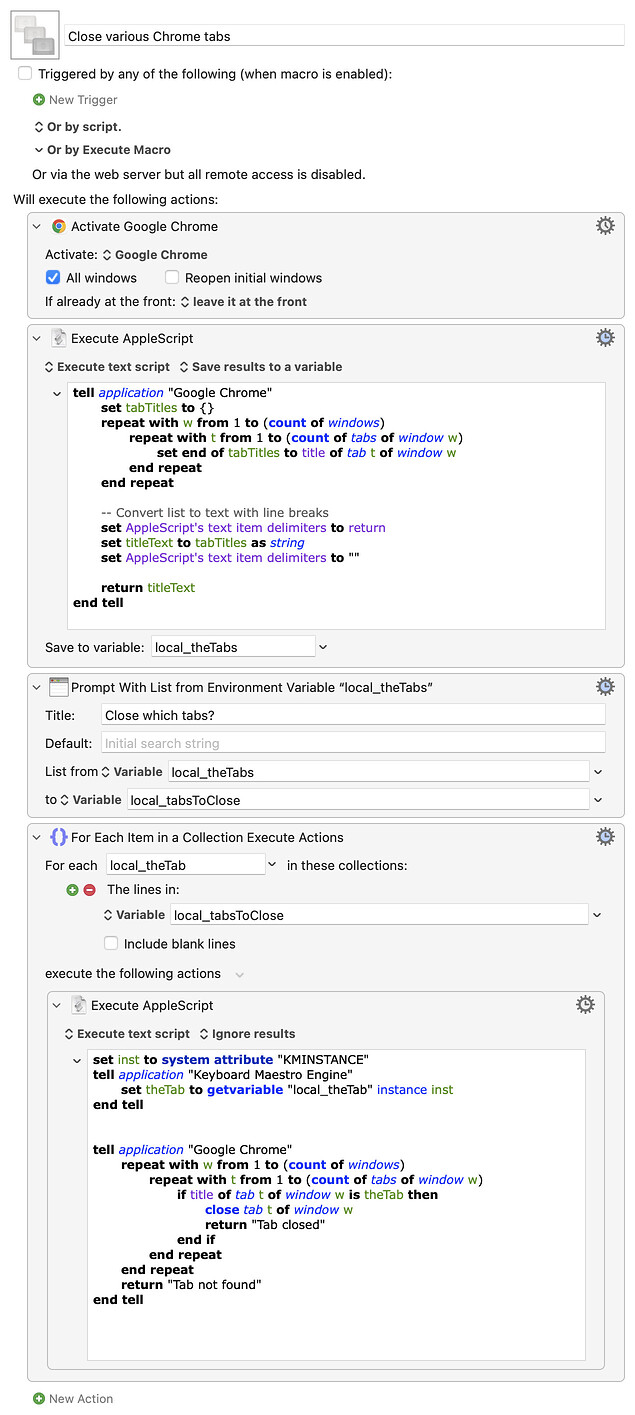
Task: Open the 'to Variable' type popup
Action: [x=91, y=800]
